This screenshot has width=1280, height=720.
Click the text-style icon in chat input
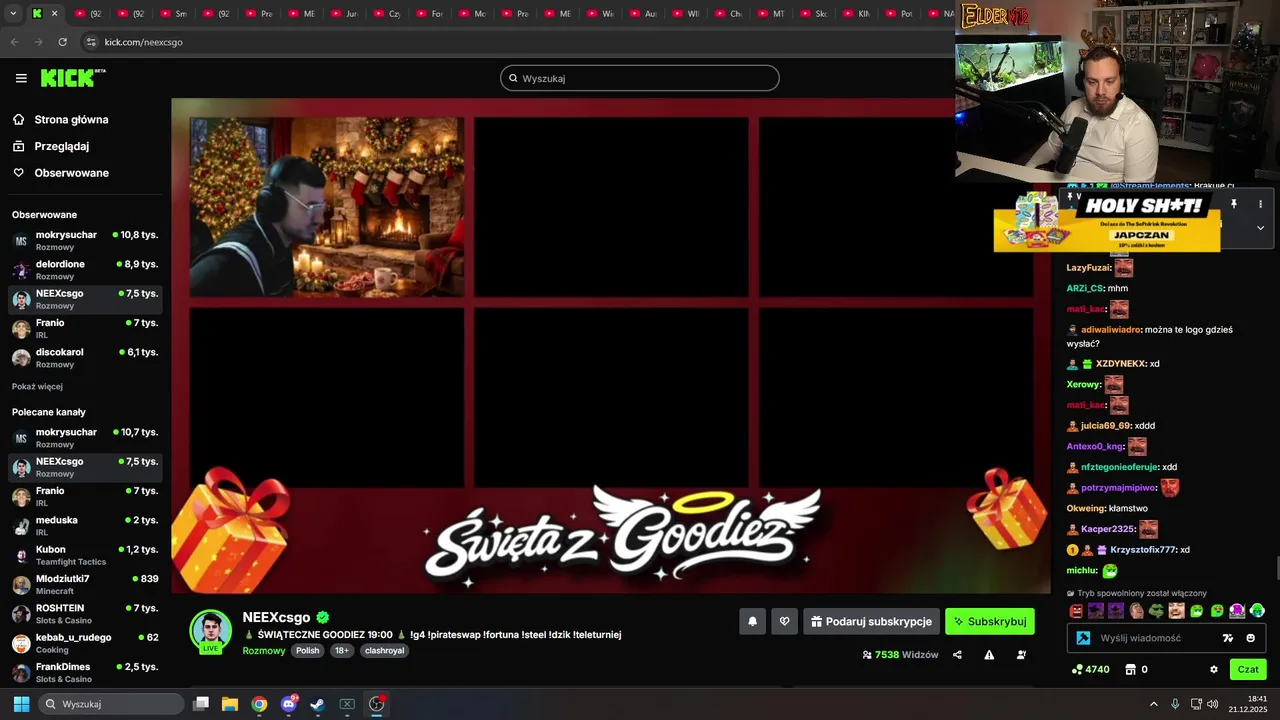coord(1228,638)
